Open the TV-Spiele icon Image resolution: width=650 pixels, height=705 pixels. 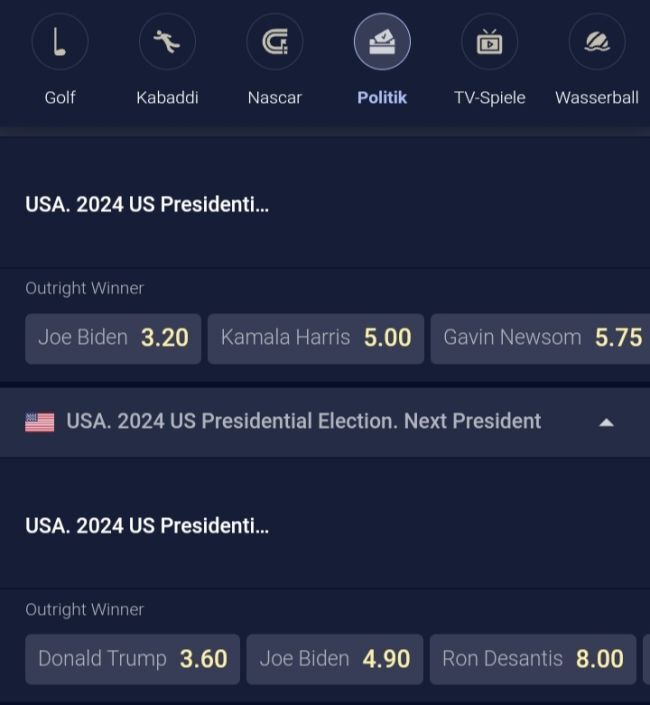[x=489, y=42]
